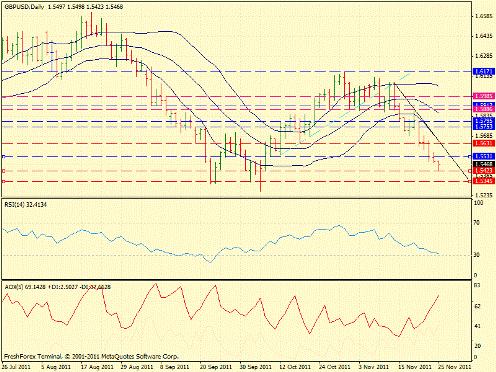Click the 17 Aug 2011 date label
This screenshot has height=372, width=496.
pyautogui.click(x=96, y=367)
